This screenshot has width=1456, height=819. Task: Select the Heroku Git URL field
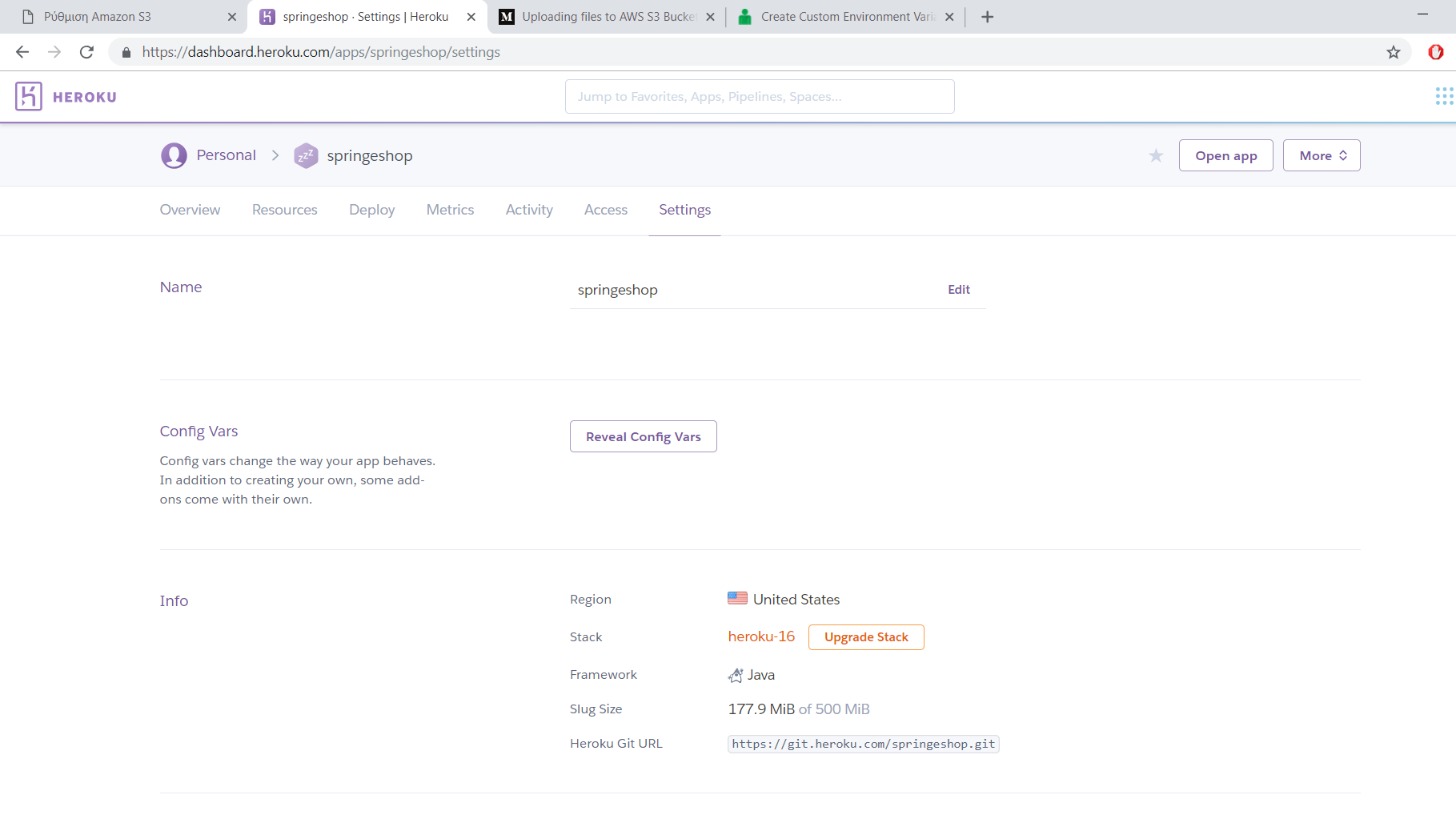point(864,744)
